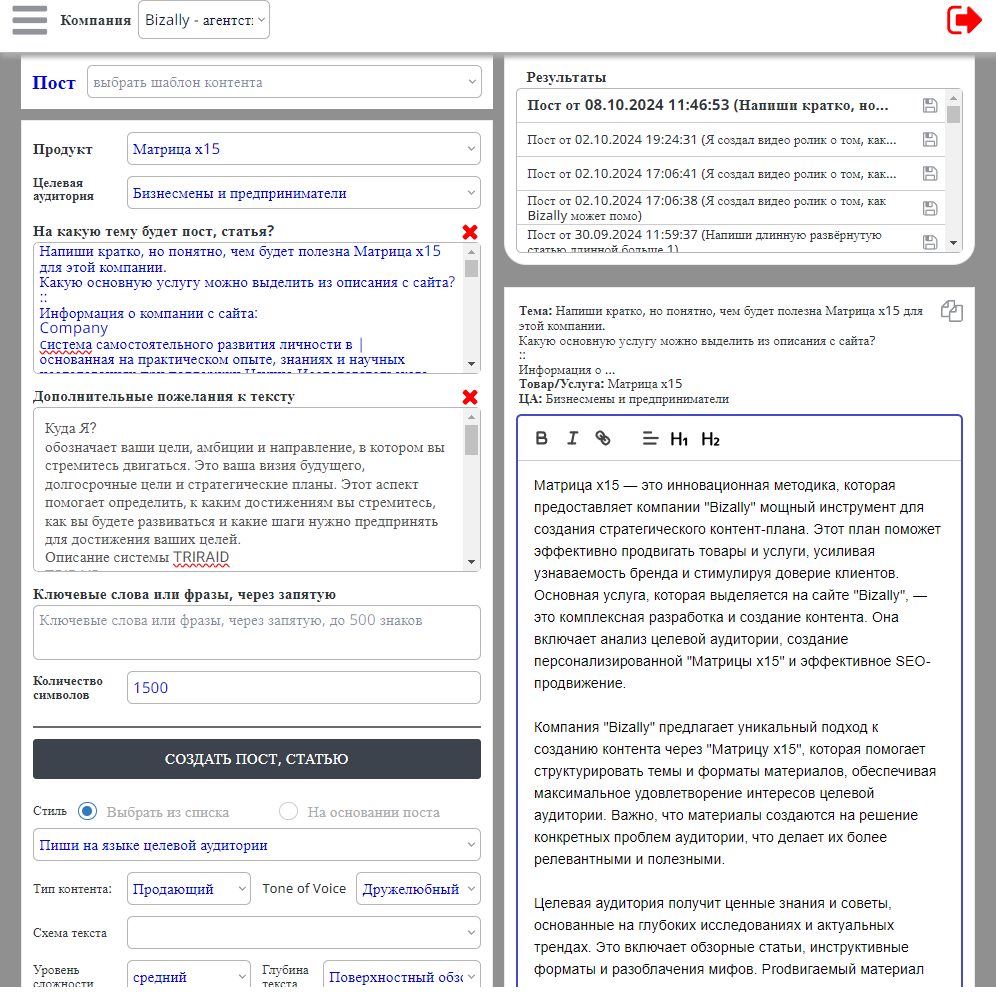Save the post from 02.10.2024 19:24:31
The width and height of the screenshot is (996, 996).
pyautogui.click(x=930, y=140)
